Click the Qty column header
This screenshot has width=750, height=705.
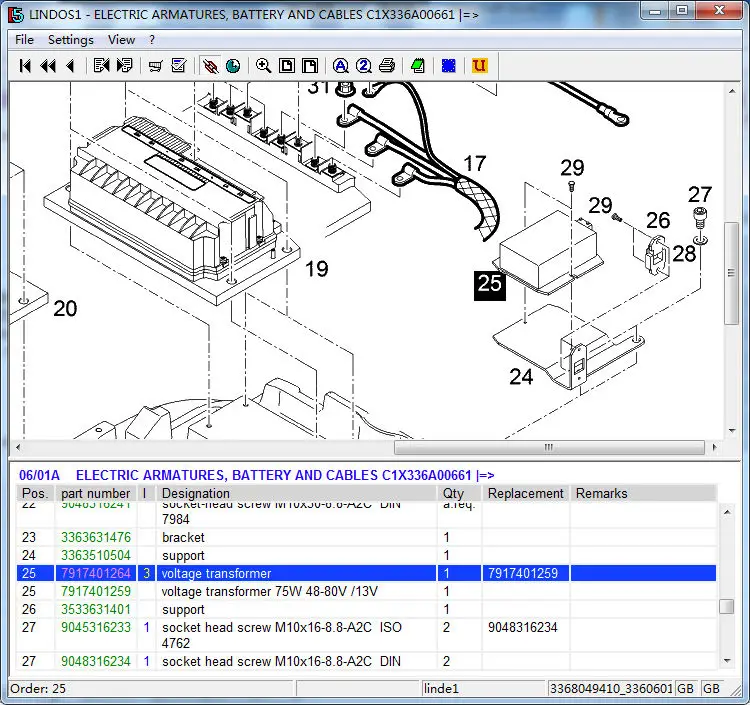coord(459,493)
